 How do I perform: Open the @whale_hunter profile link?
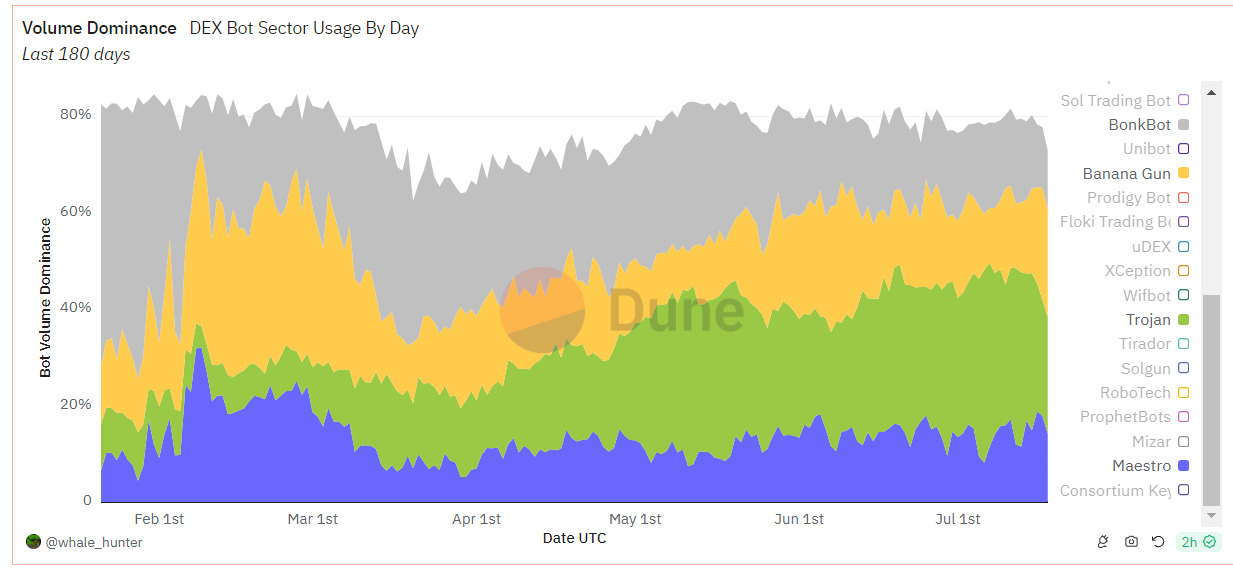[94, 542]
